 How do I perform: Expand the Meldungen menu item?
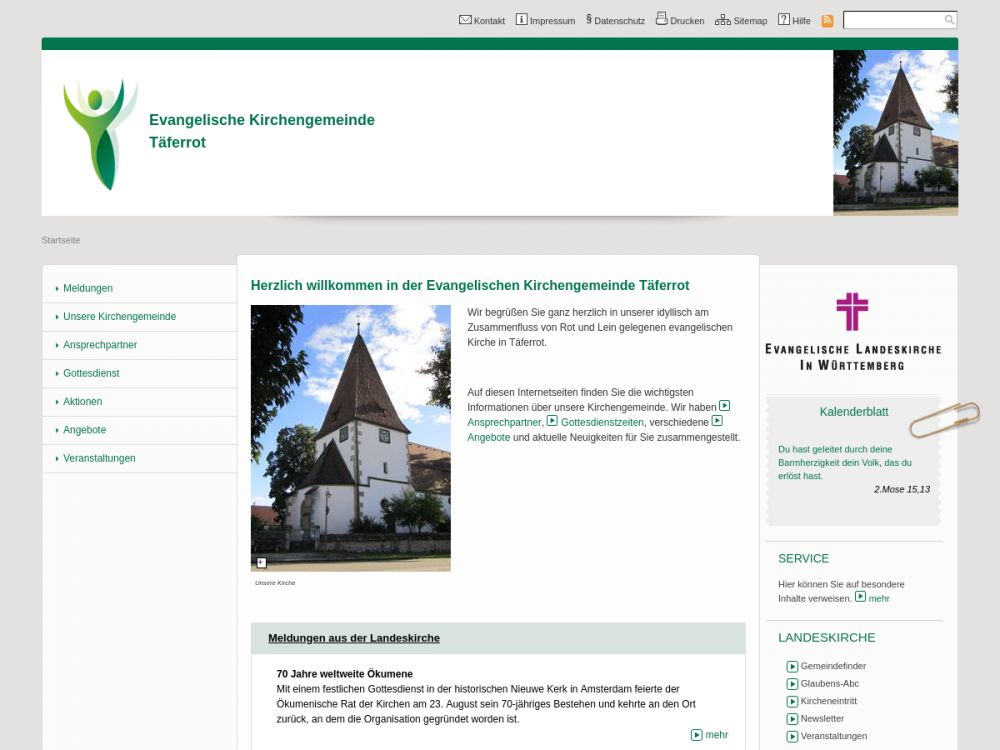click(x=88, y=288)
